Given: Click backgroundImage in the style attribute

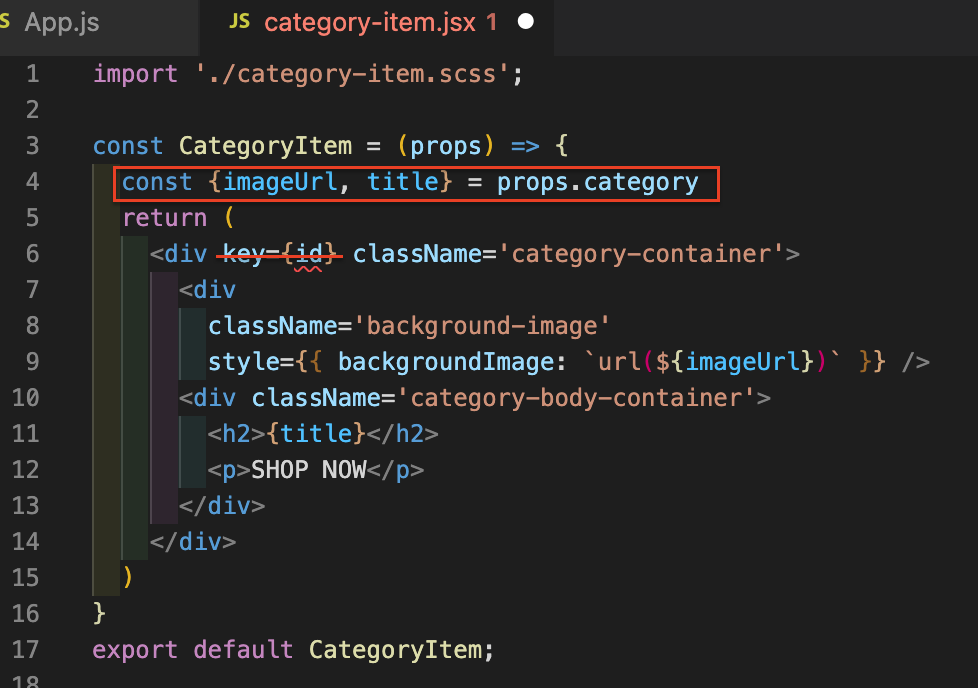Looking at the screenshot, I should click(x=445, y=362).
